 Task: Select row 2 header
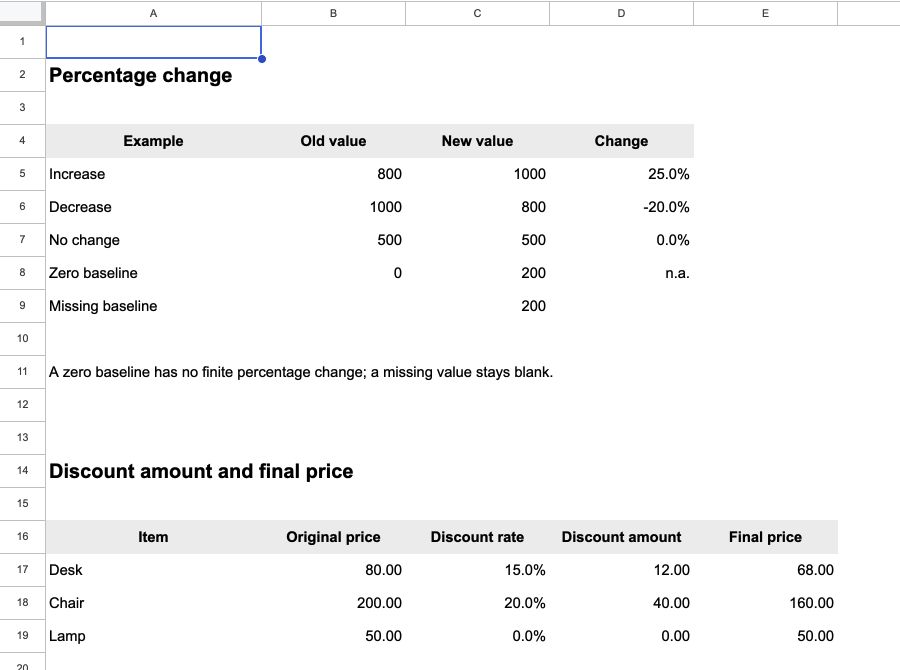22,75
